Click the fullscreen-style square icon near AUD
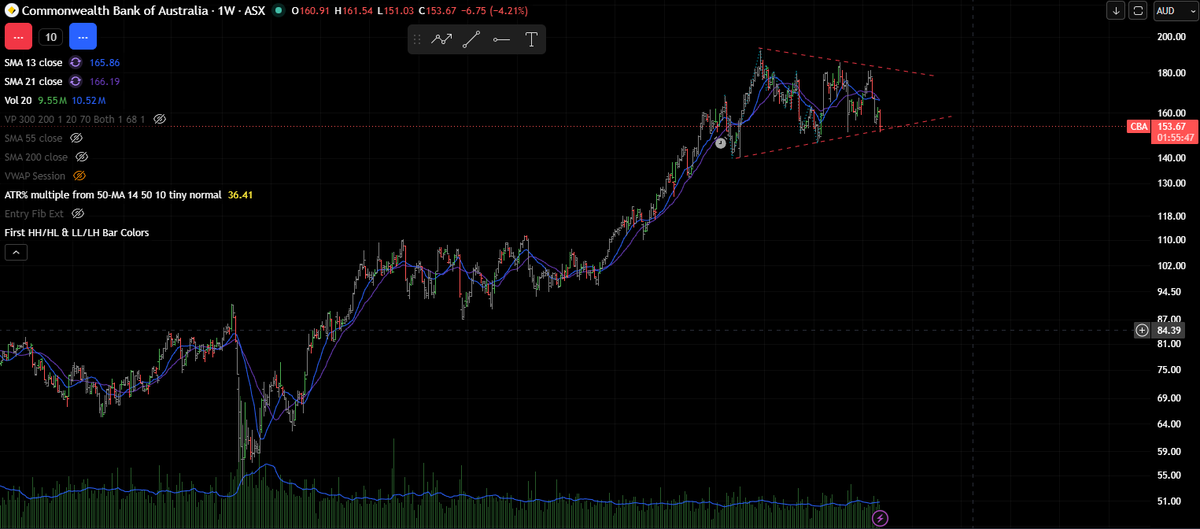Viewport: 1200px width, 529px height. click(x=1138, y=11)
